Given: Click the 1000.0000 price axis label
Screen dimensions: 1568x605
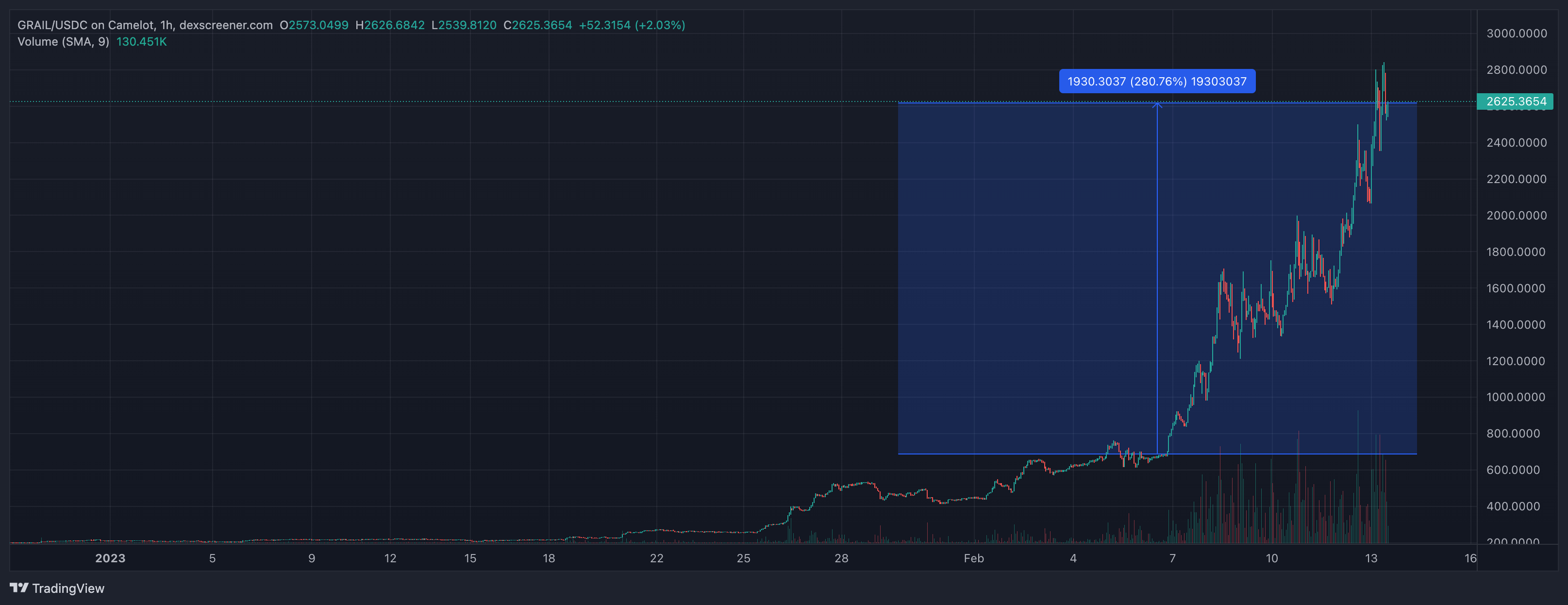Looking at the screenshot, I should (1516, 397).
